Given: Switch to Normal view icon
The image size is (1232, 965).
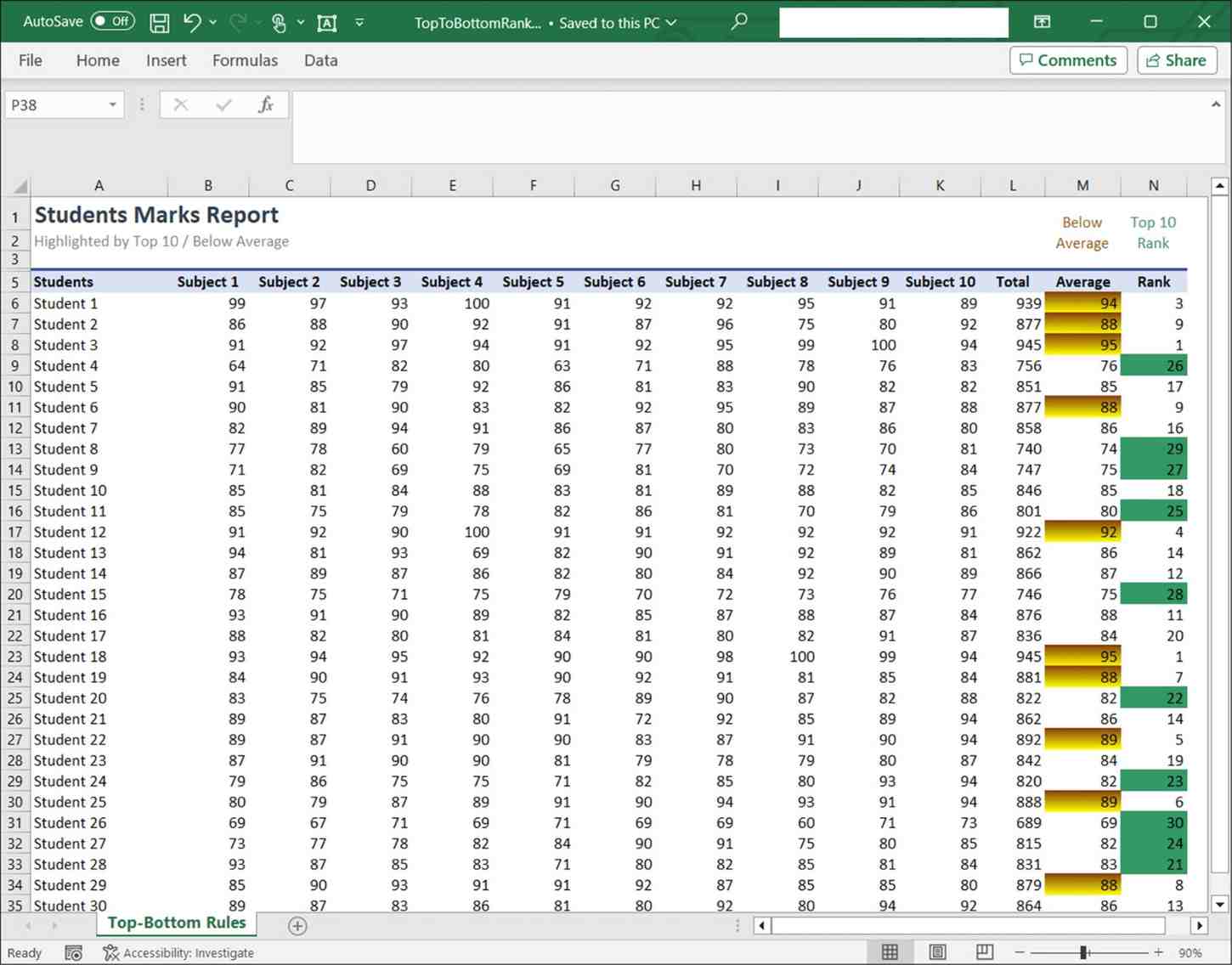Looking at the screenshot, I should click(x=890, y=952).
